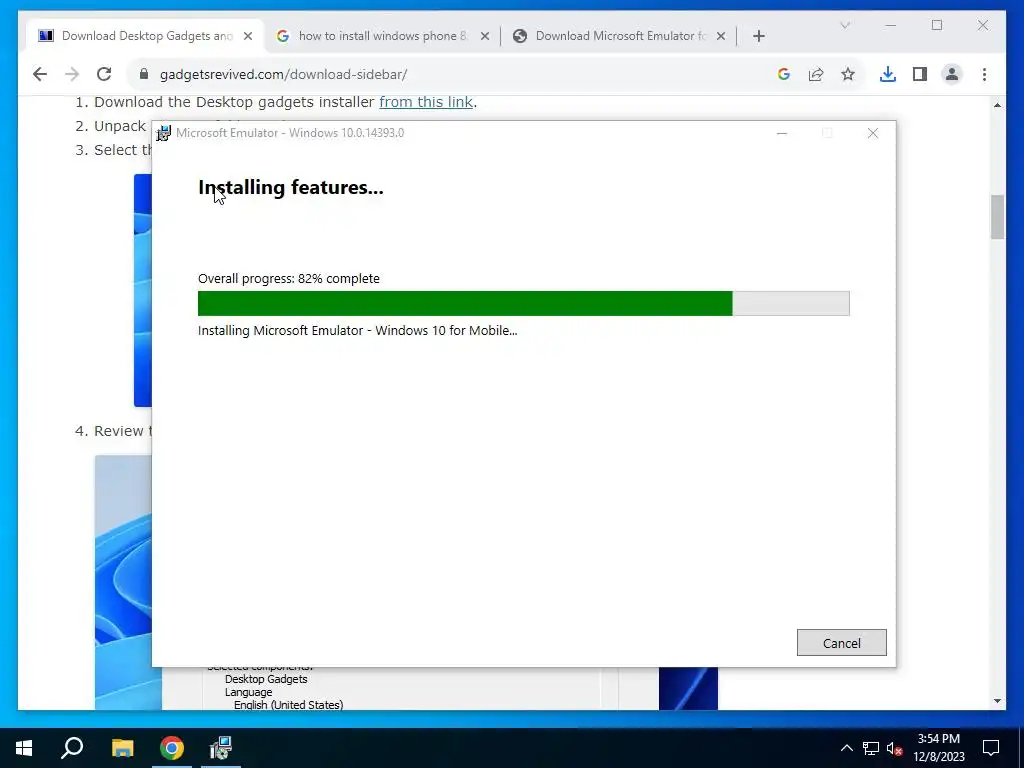Open a new Chrome tab
This screenshot has height=768, width=1024.
coord(758,36)
